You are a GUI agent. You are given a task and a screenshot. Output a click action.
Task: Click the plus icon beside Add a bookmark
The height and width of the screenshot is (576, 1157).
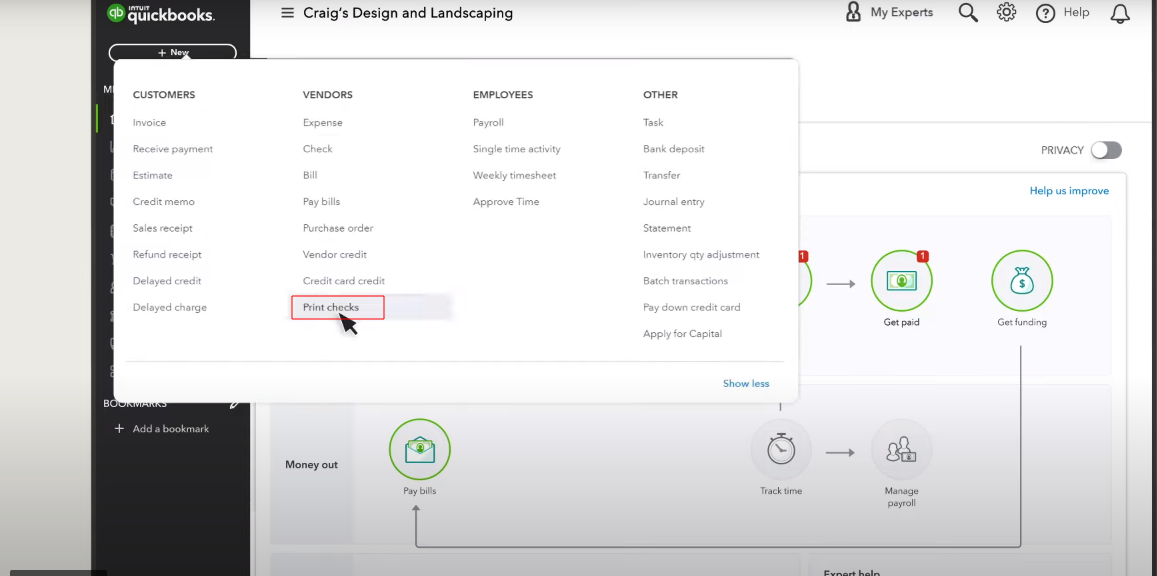119,428
